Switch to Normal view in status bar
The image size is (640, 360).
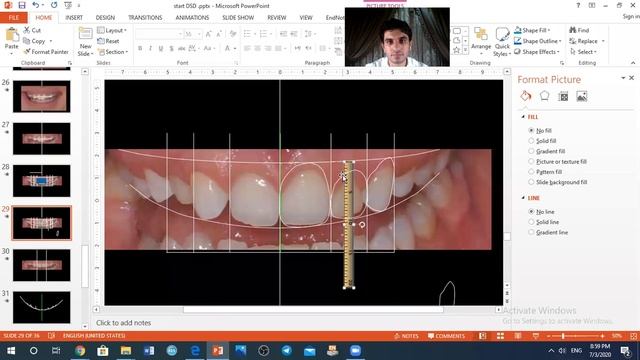[x=482, y=336]
